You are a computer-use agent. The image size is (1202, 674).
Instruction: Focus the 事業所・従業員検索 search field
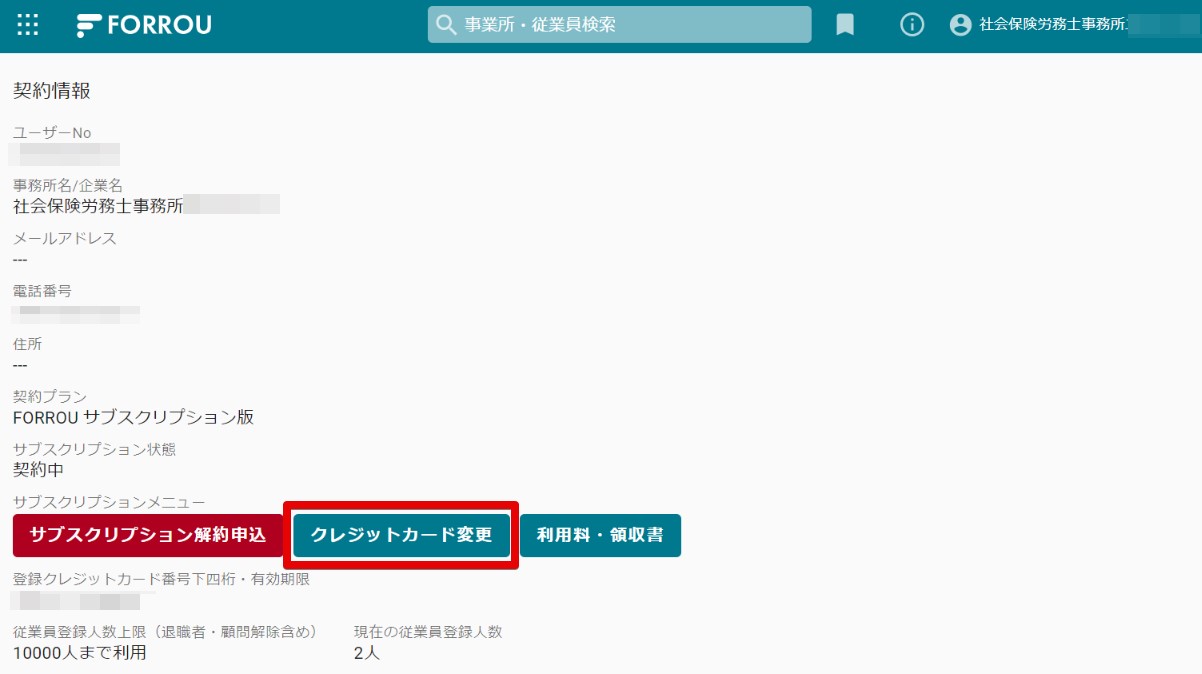point(620,25)
